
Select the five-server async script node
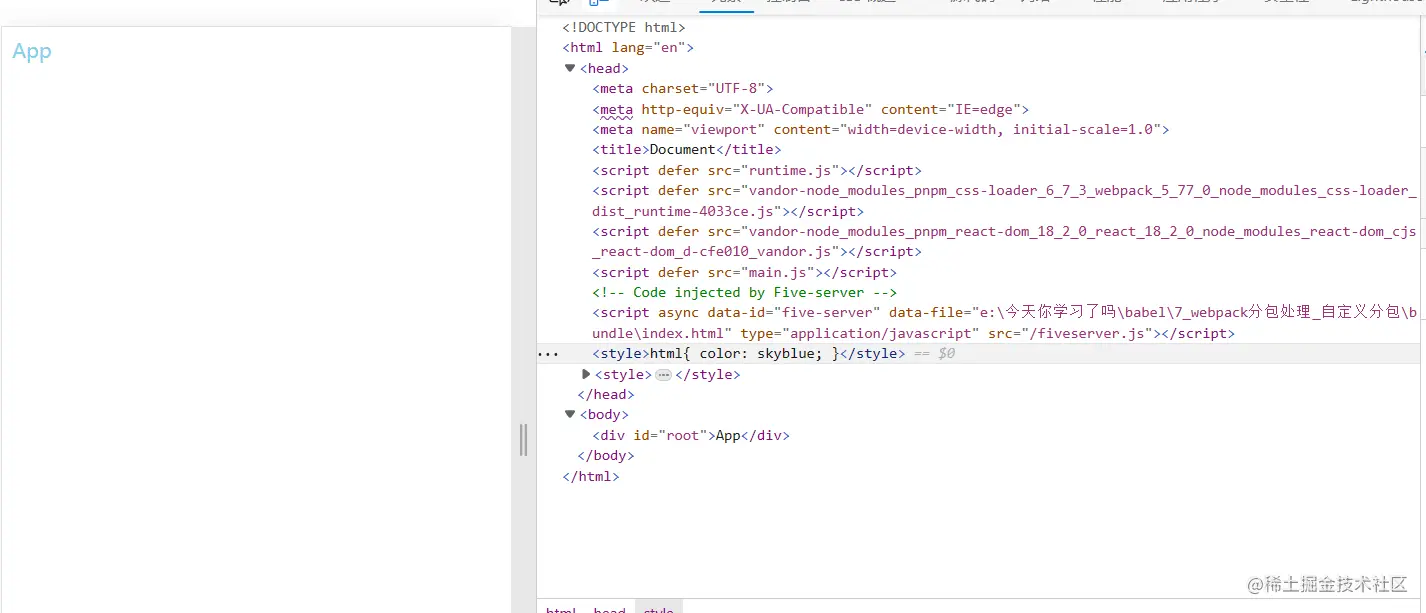(x=1005, y=323)
